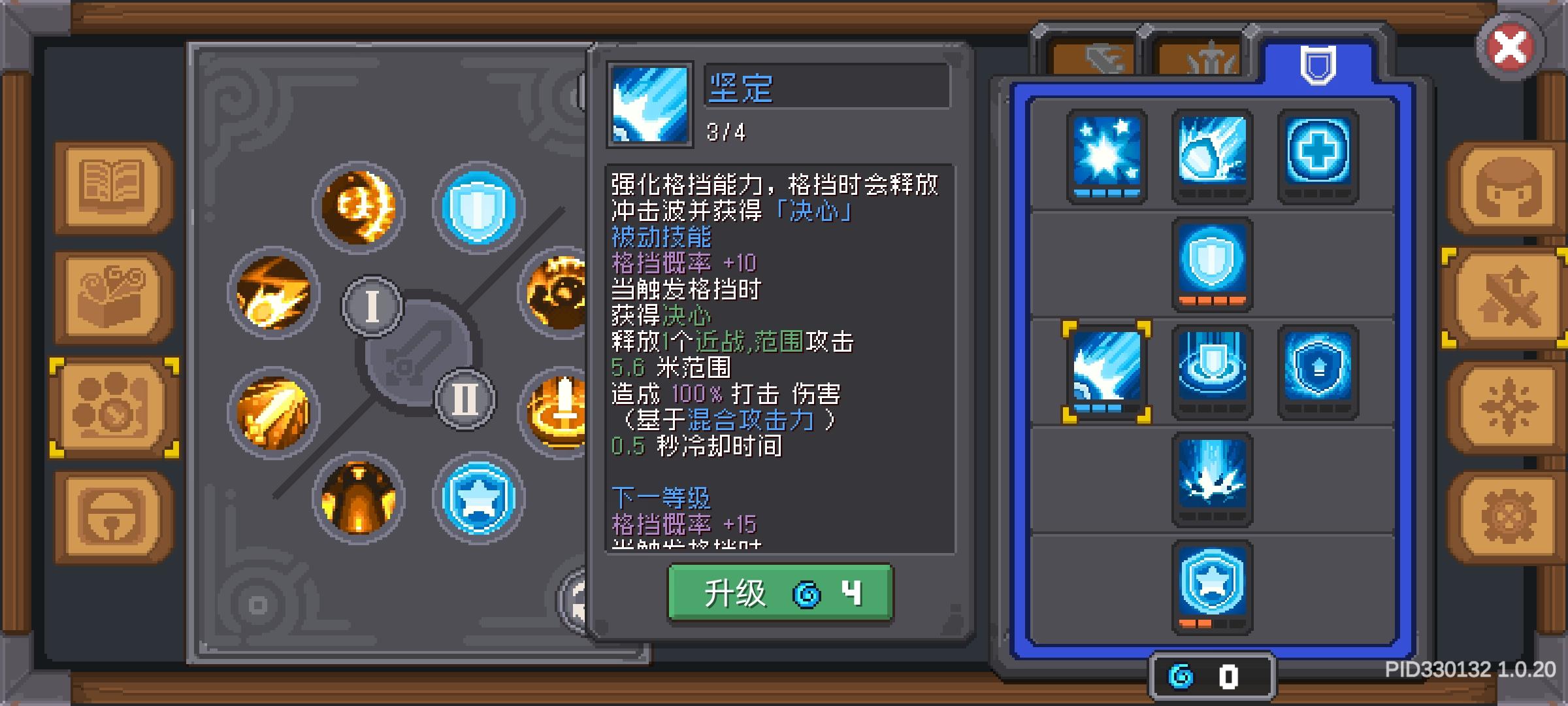Open the helmet character menu on right
The image size is (1568, 706).
tap(1508, 187)
